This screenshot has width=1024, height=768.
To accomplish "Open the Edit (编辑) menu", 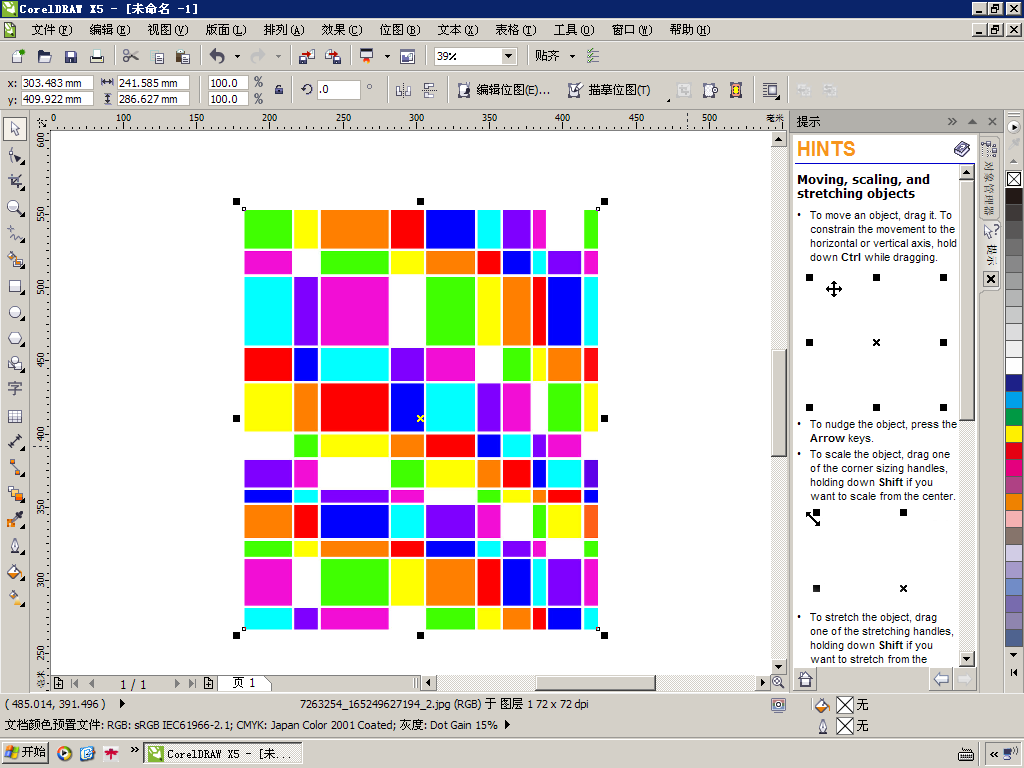I will [110, 30].
